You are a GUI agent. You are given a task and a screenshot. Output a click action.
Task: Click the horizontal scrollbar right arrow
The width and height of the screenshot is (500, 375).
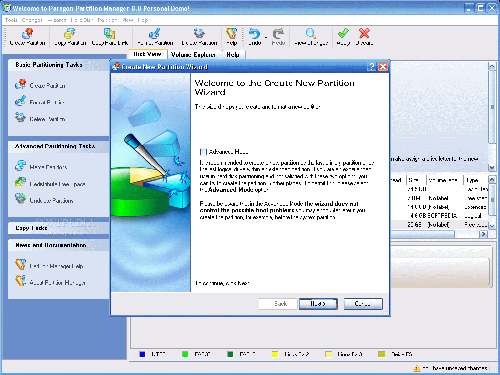click(x=483, y=234)
